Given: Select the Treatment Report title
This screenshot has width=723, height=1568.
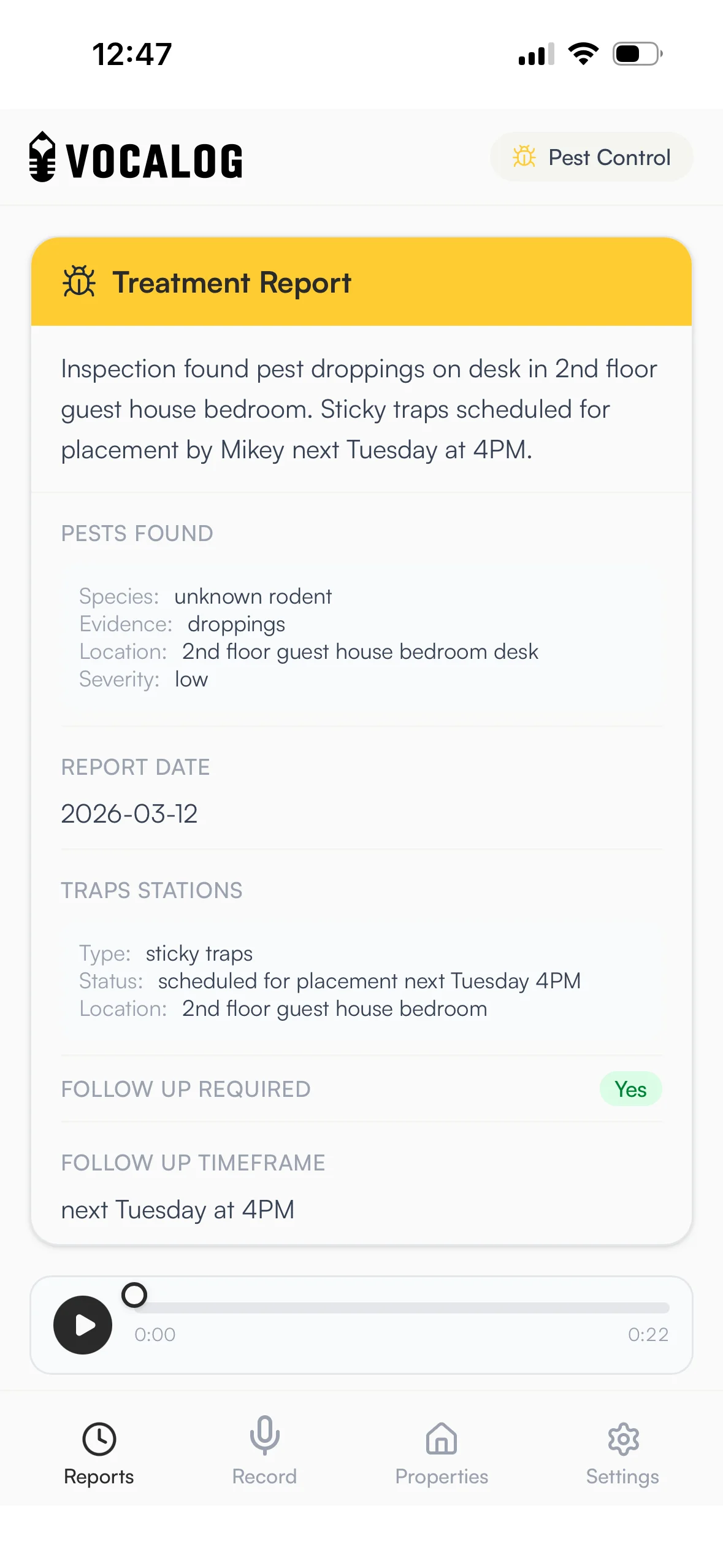Looking at the screenshot, I should coord(232,283).
